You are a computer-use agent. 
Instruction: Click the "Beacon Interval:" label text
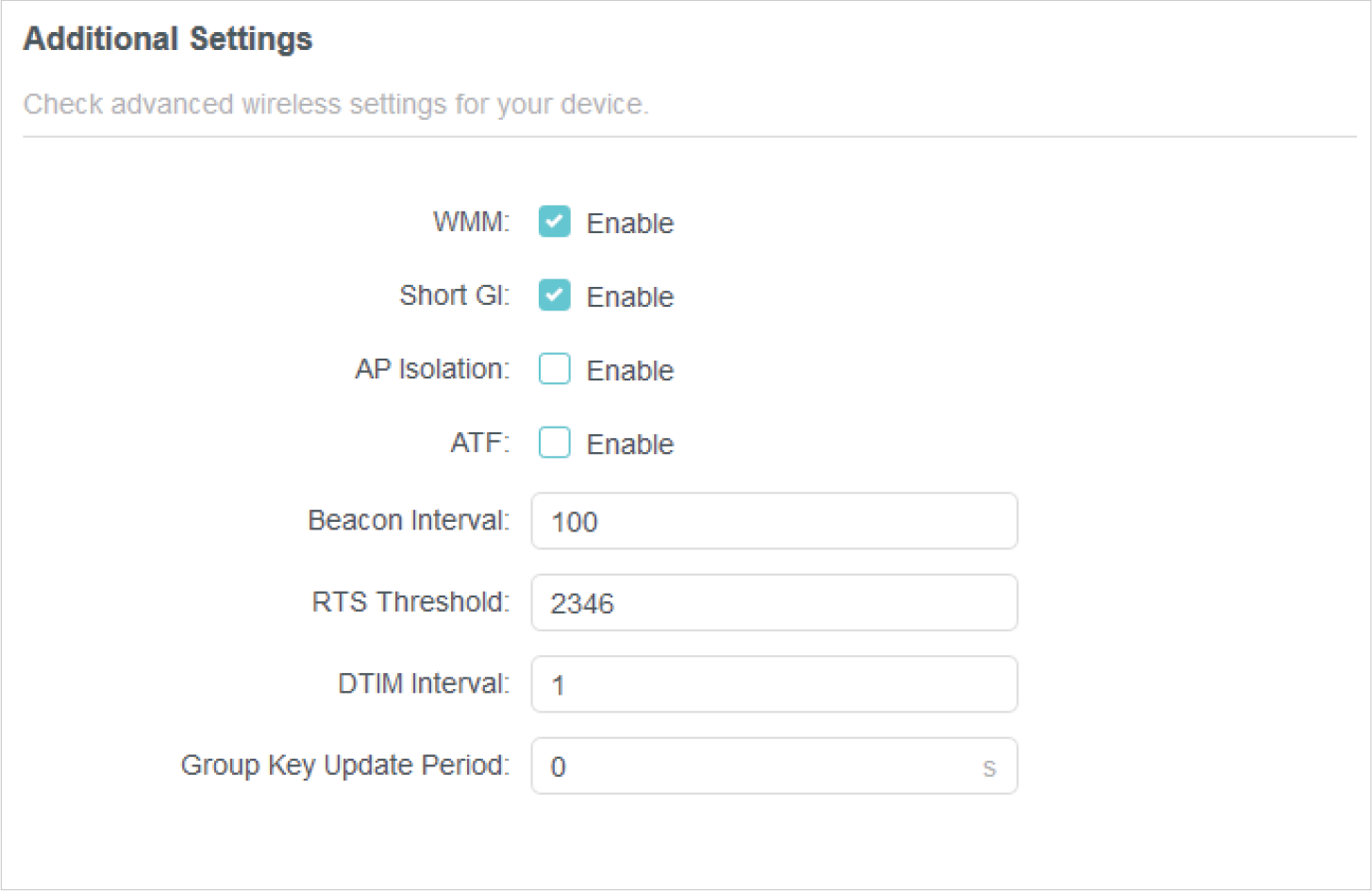pos(409,520)
